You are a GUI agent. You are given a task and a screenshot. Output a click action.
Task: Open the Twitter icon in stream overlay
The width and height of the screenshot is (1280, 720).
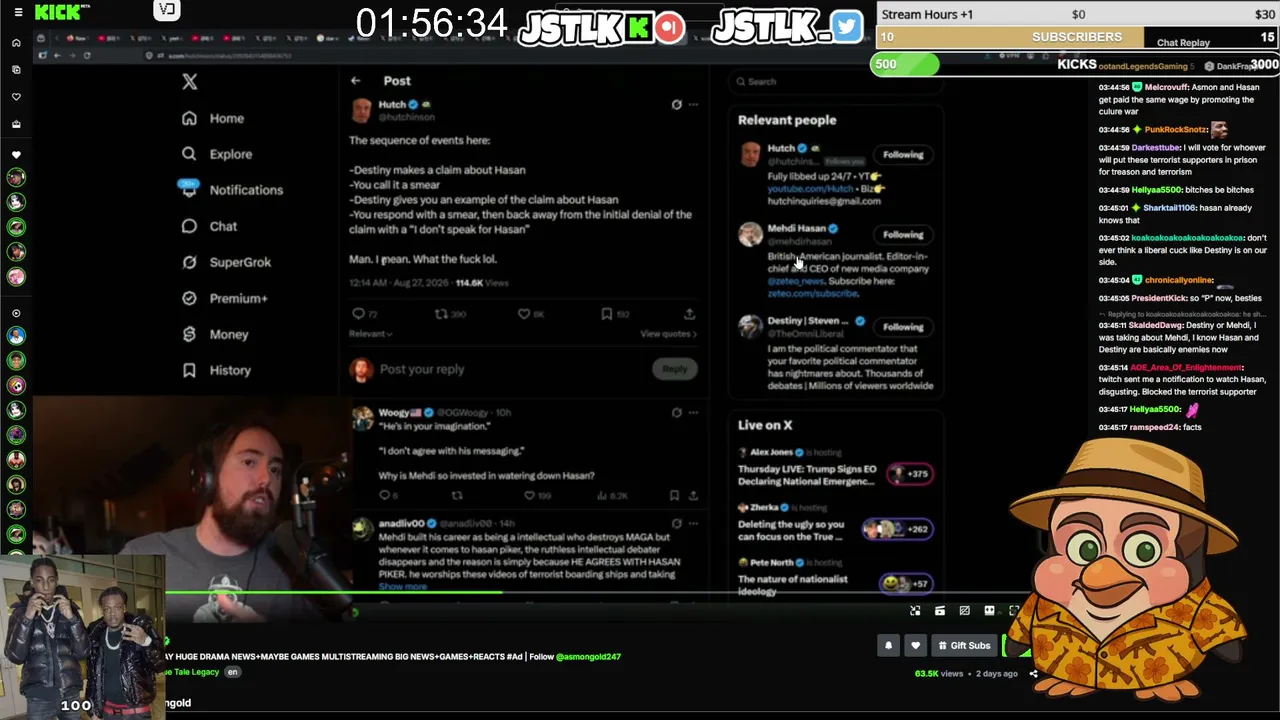[x=846, y=27]
